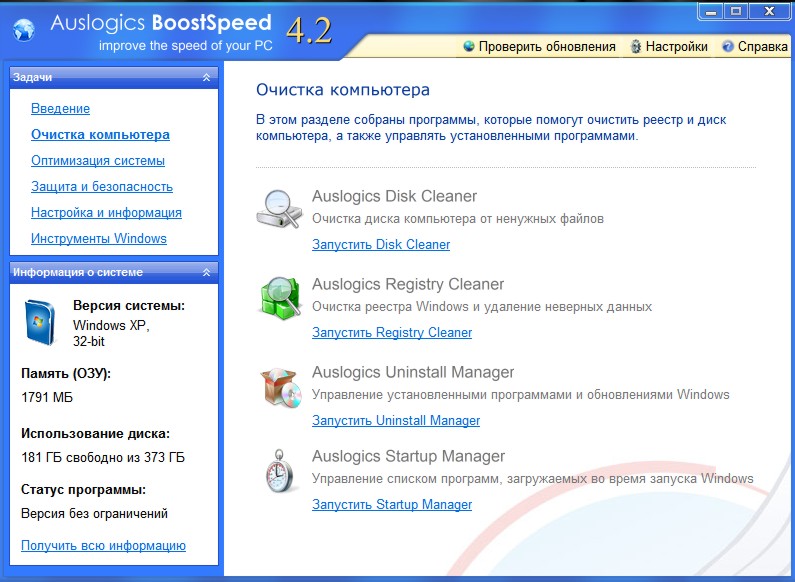The height and width of the screenshot is (582, 795).
Task: Click the 1791 МБ memory value
Action: tap(47, 397)
